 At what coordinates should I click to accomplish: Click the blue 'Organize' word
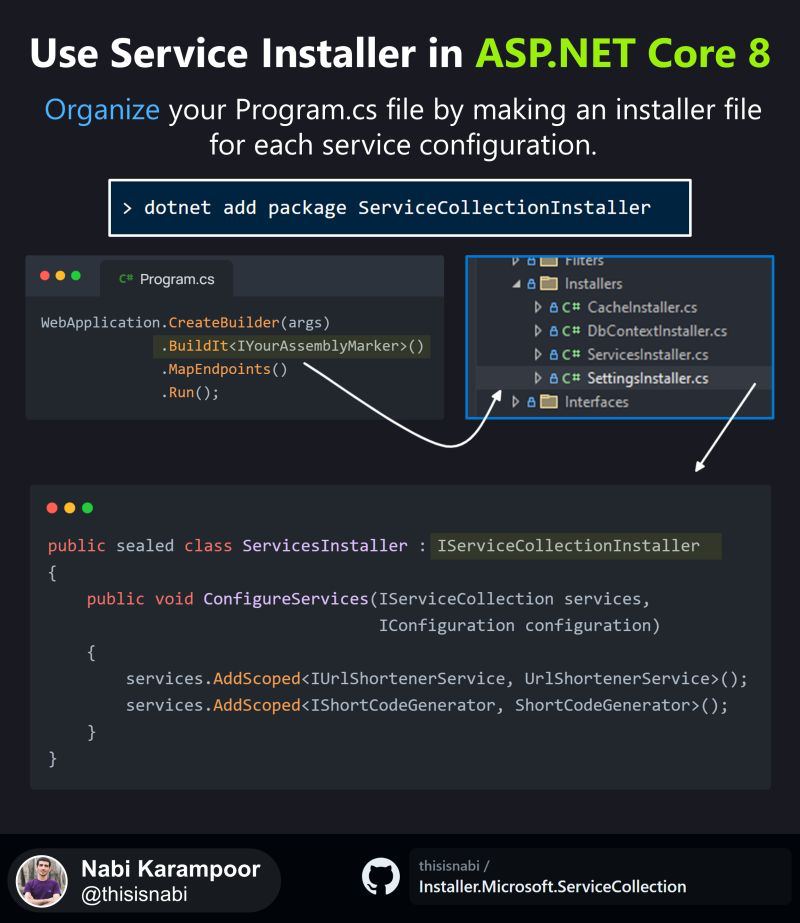[x=102, y=110]
